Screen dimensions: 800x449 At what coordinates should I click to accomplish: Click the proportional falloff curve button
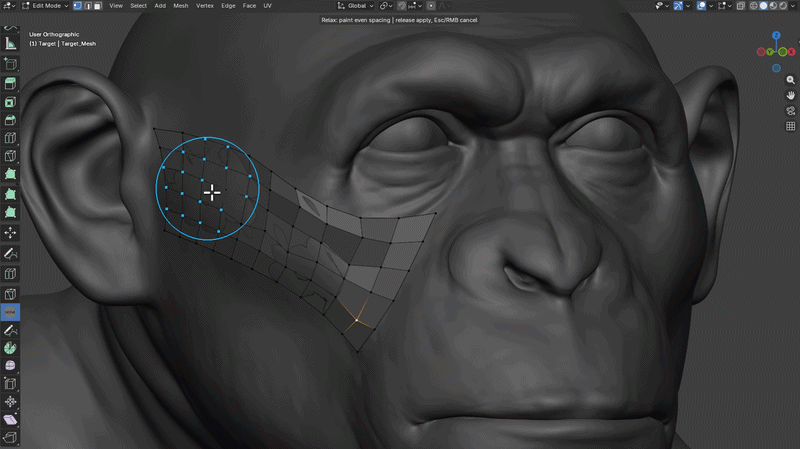tap(443, 6)
